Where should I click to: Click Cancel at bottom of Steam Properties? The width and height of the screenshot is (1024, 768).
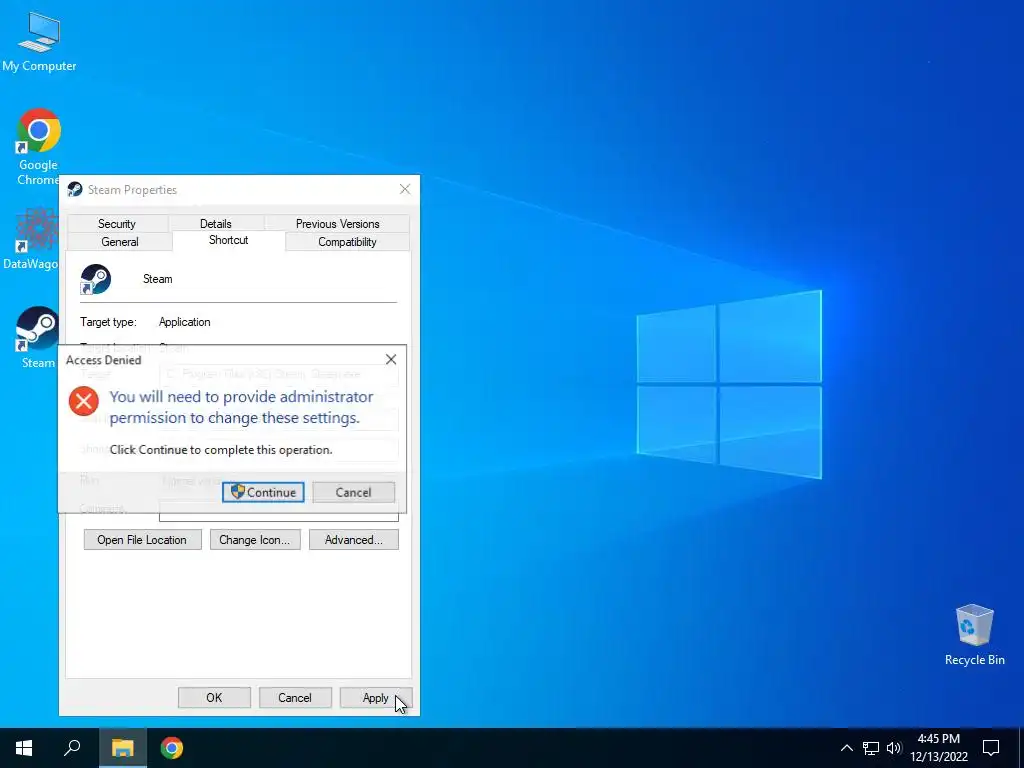295,697
